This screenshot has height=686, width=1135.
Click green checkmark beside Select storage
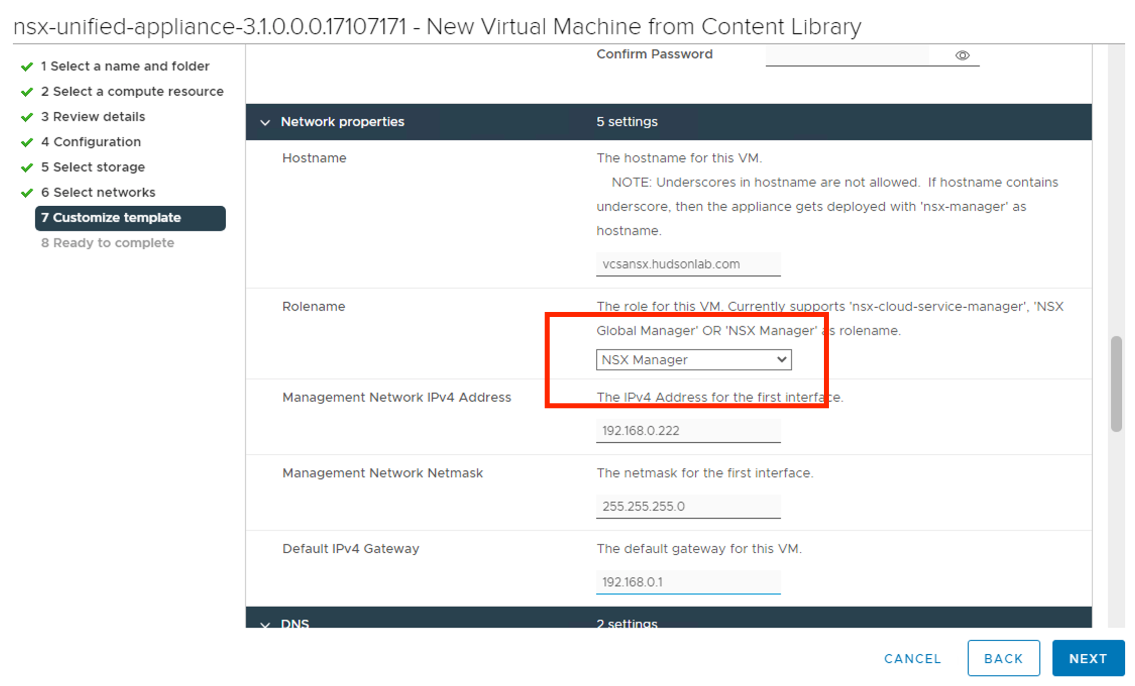pyautogui.click(x=27, y=168)
